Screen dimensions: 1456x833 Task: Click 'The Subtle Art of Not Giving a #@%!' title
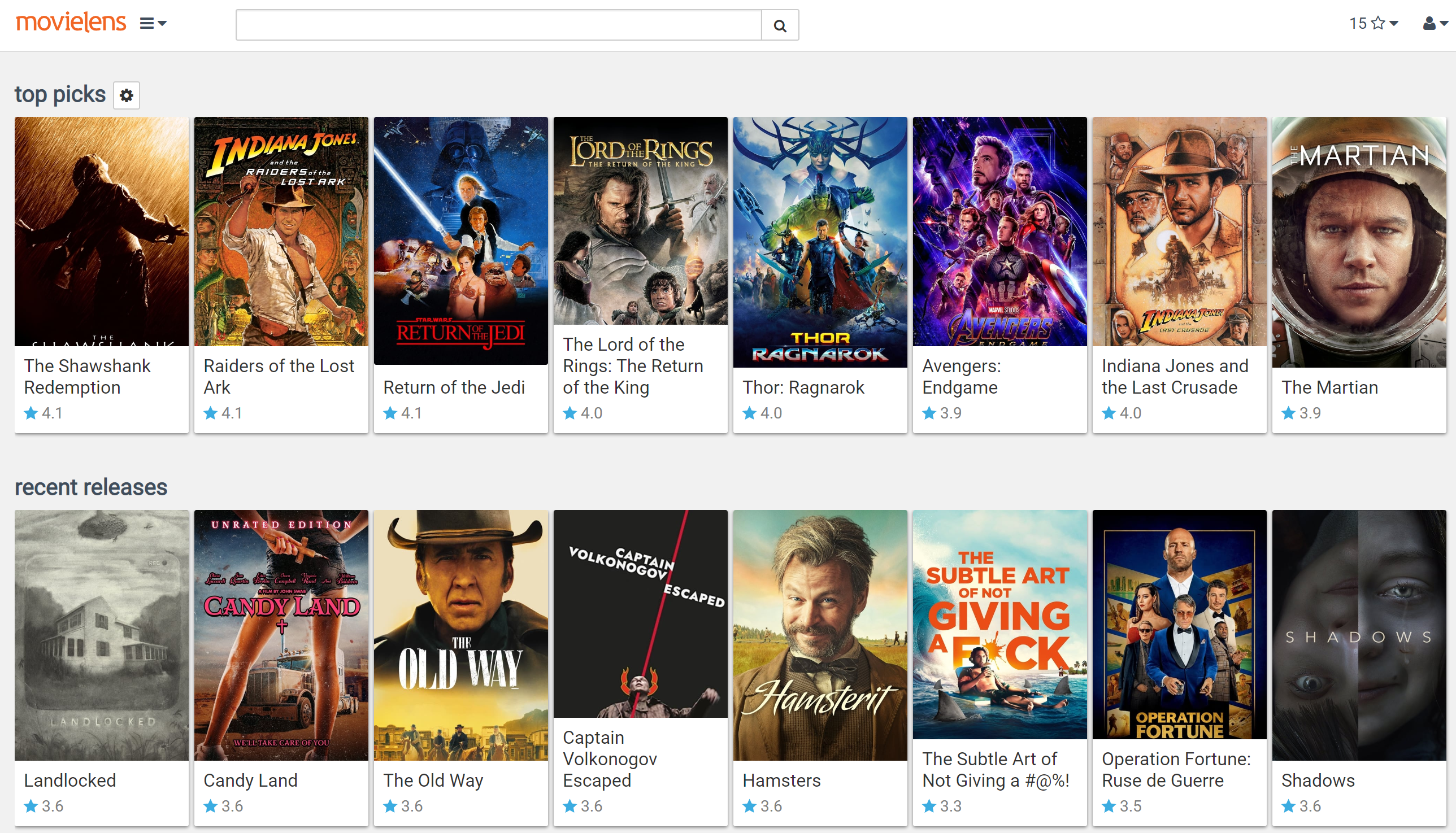tap(997, 770)
